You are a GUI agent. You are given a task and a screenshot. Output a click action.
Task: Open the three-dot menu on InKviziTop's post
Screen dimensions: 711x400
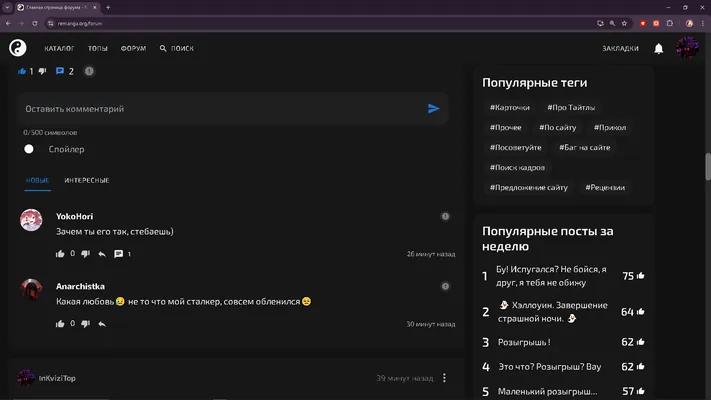tap(444, 378)
